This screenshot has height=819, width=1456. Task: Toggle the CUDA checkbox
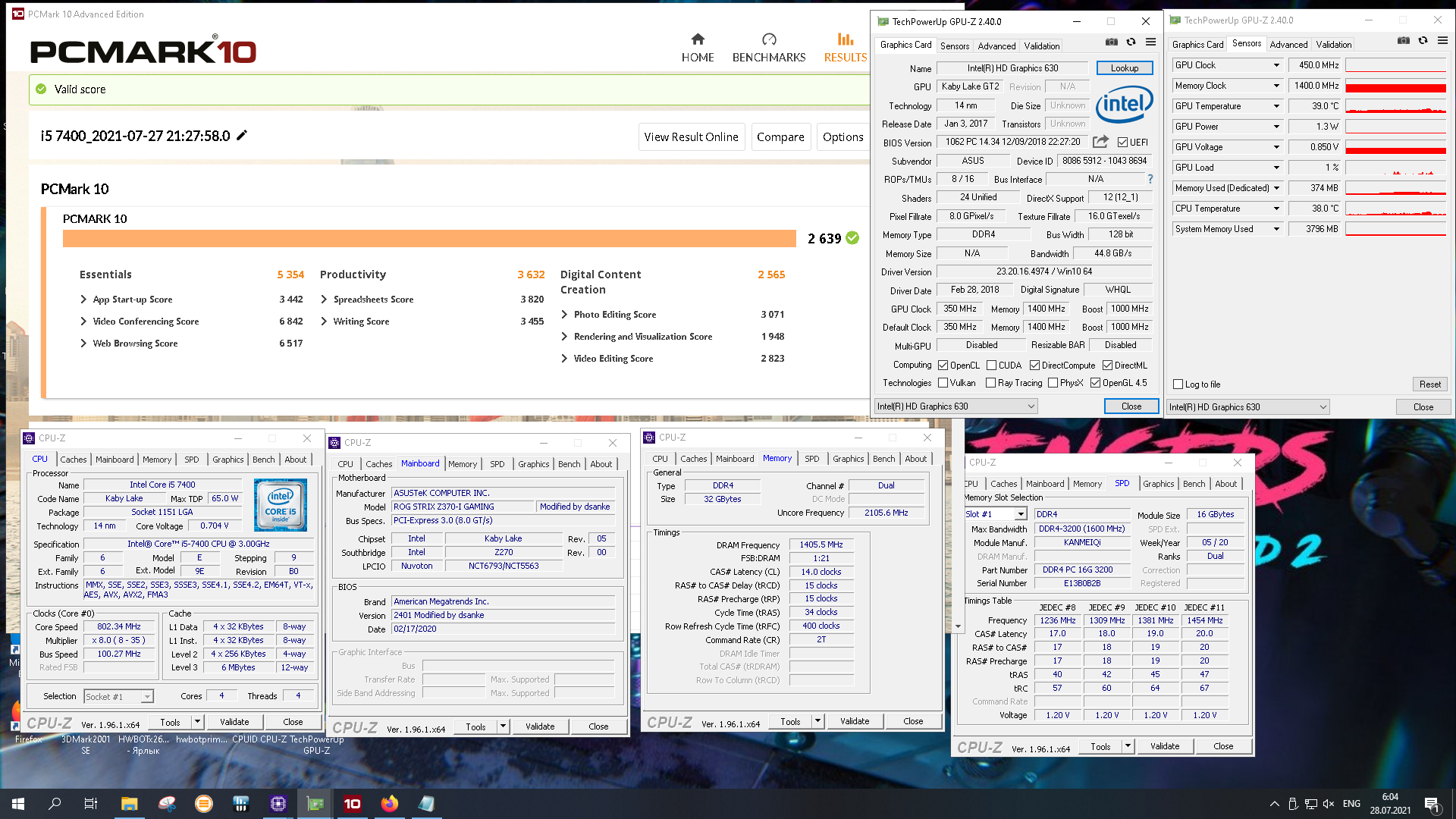[x=991, y=366]
